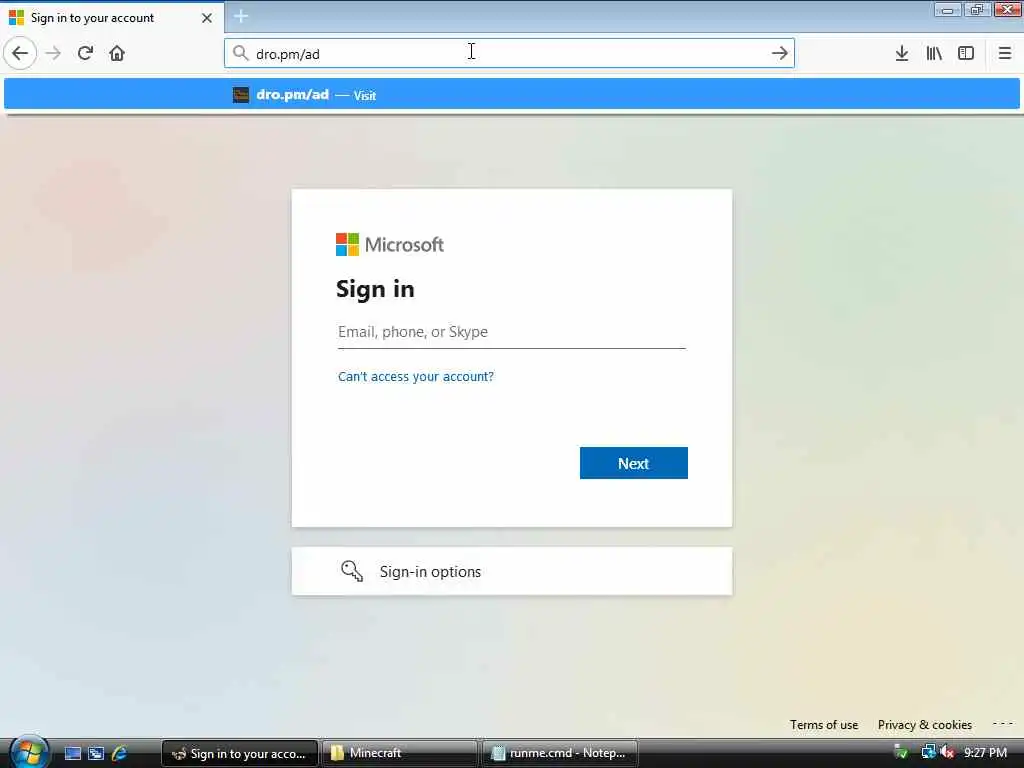
Task: Open the Downloads panel
Action: tap(901, 53)
